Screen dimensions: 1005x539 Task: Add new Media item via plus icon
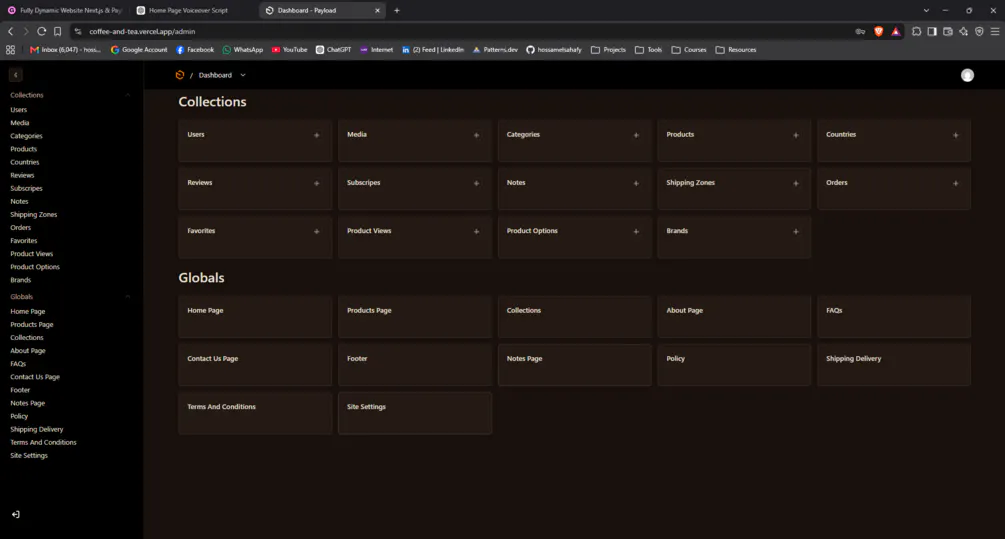coord(476,135)
